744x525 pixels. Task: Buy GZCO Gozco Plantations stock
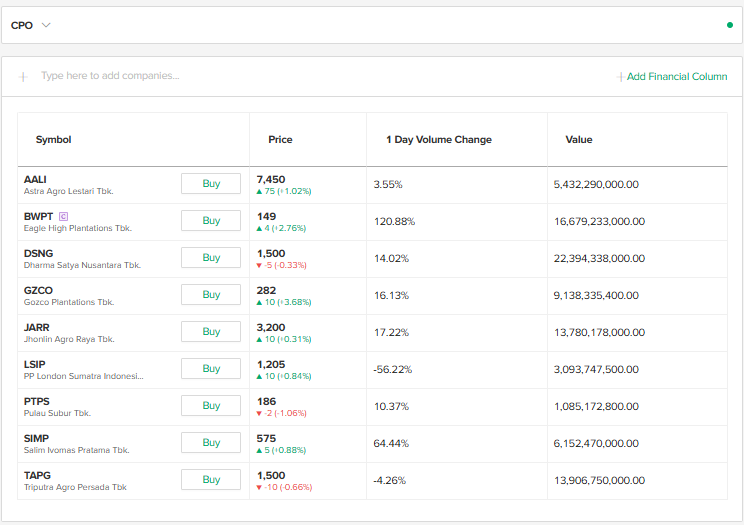click(x=211, y=295)
